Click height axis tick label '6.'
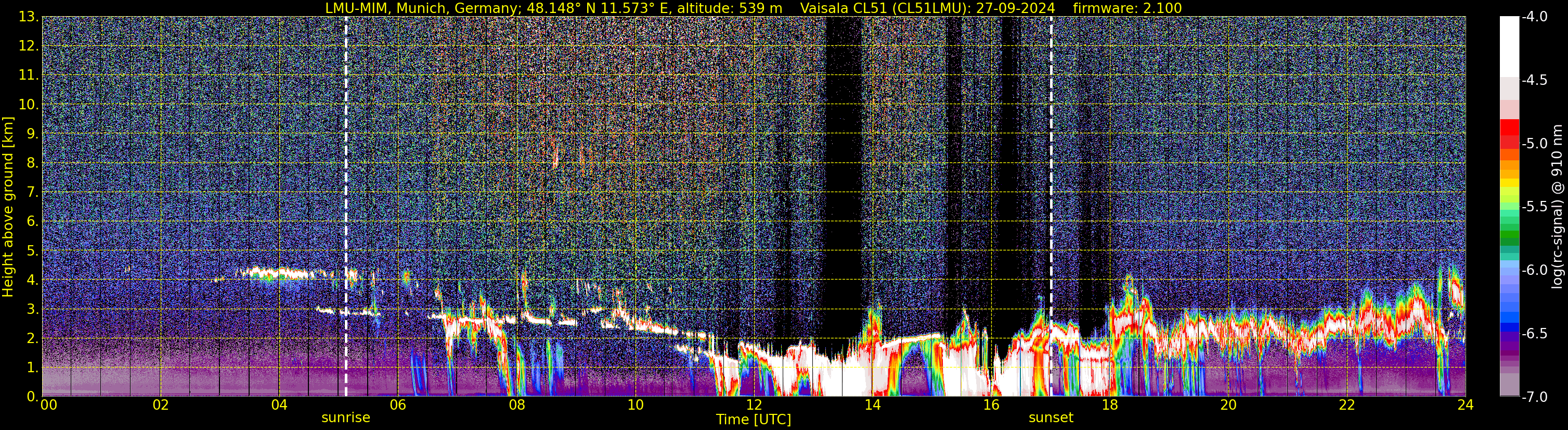Image resolution: width=1568 pixels, height=430 pixels. (32, 221)
